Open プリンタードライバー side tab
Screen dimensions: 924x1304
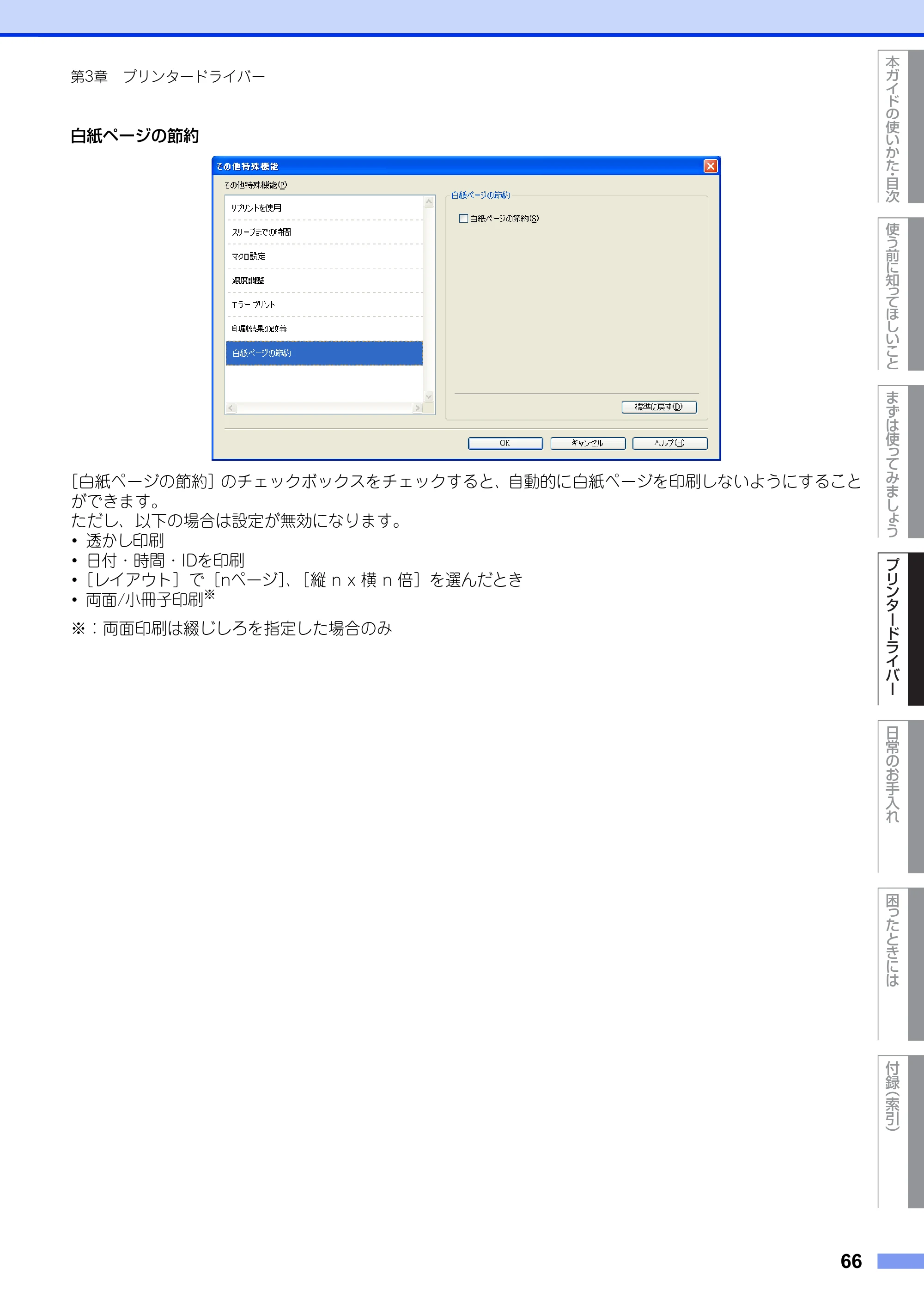click(x=900, y=629)
